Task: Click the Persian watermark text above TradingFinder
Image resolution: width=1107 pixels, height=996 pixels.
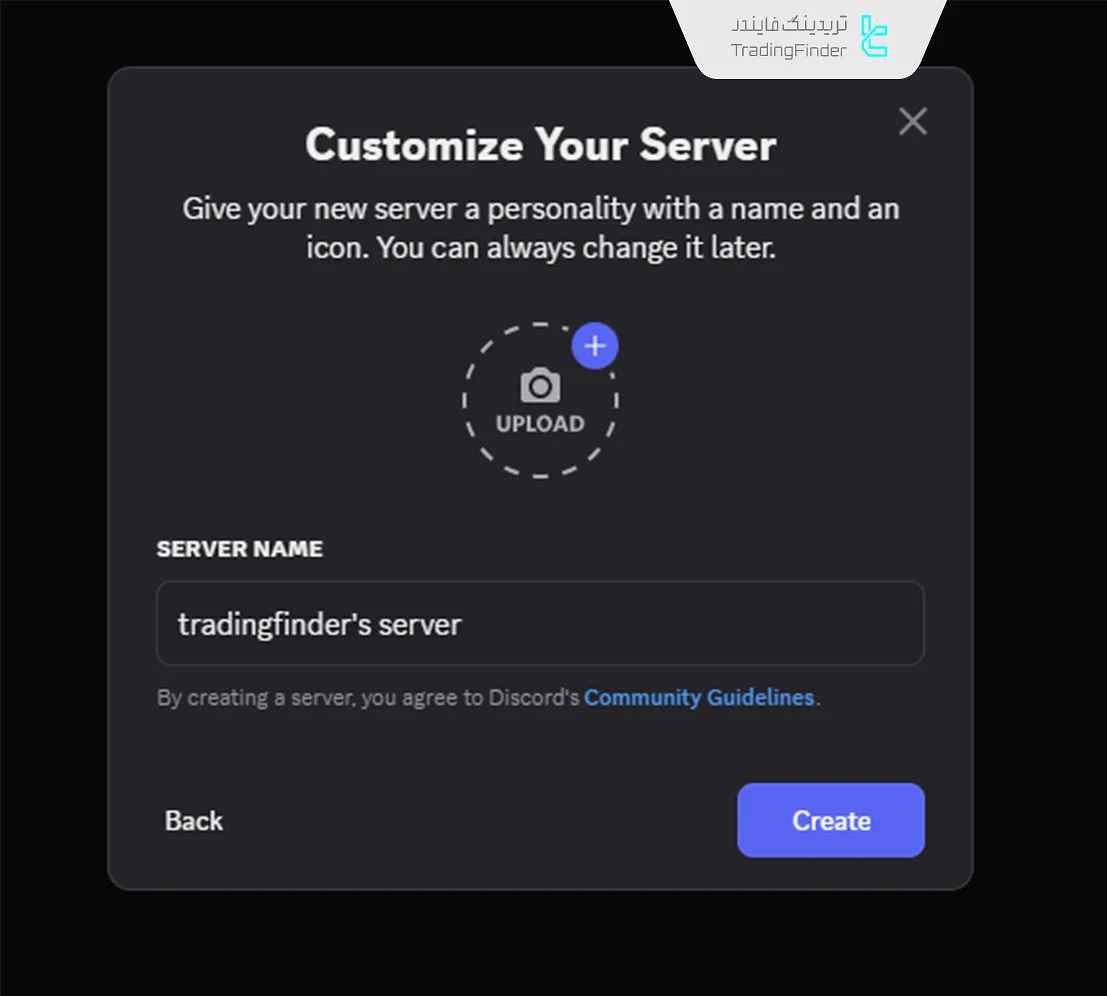Action: [x=789, y=24]
